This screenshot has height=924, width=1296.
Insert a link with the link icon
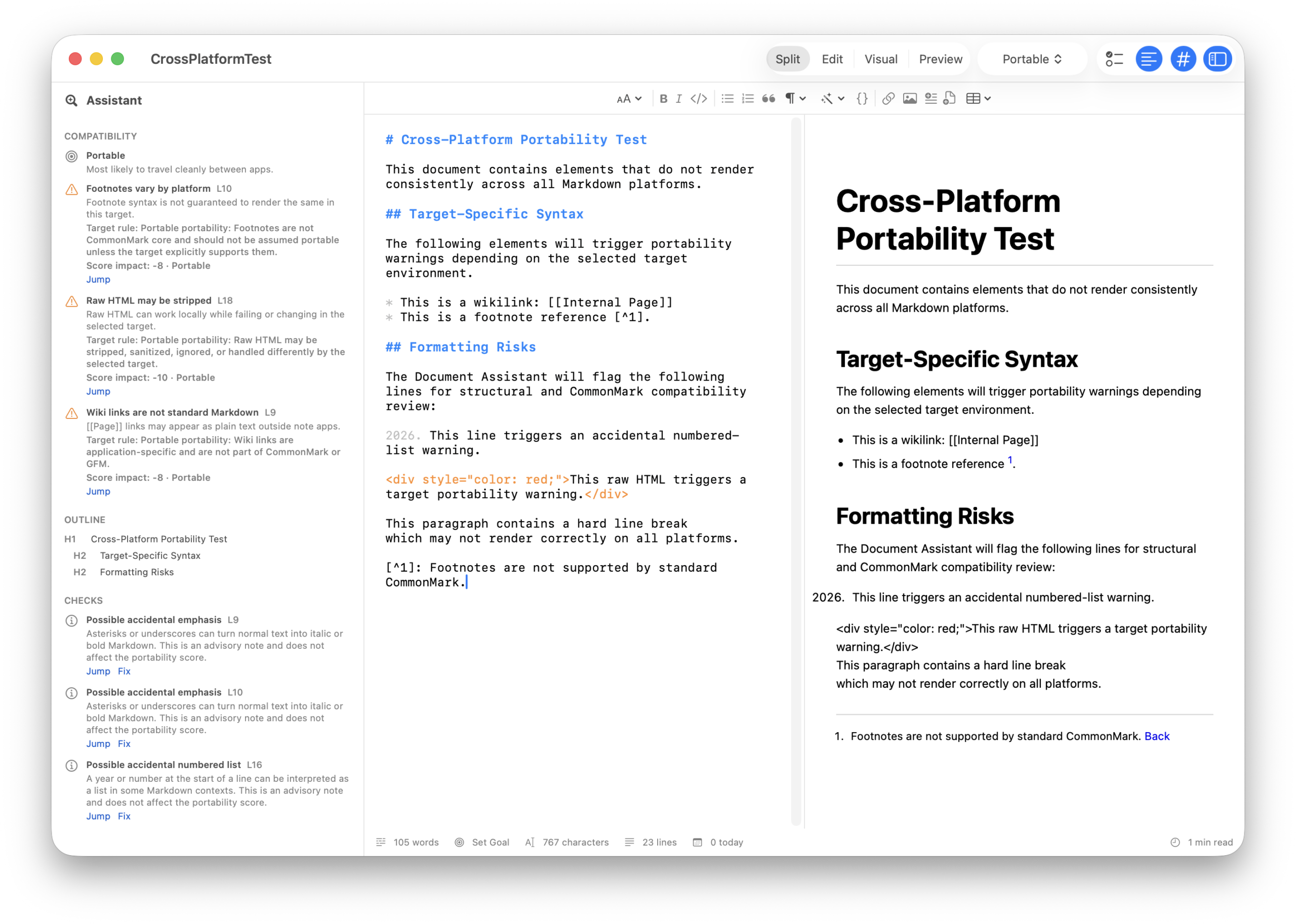click(888, 99)
